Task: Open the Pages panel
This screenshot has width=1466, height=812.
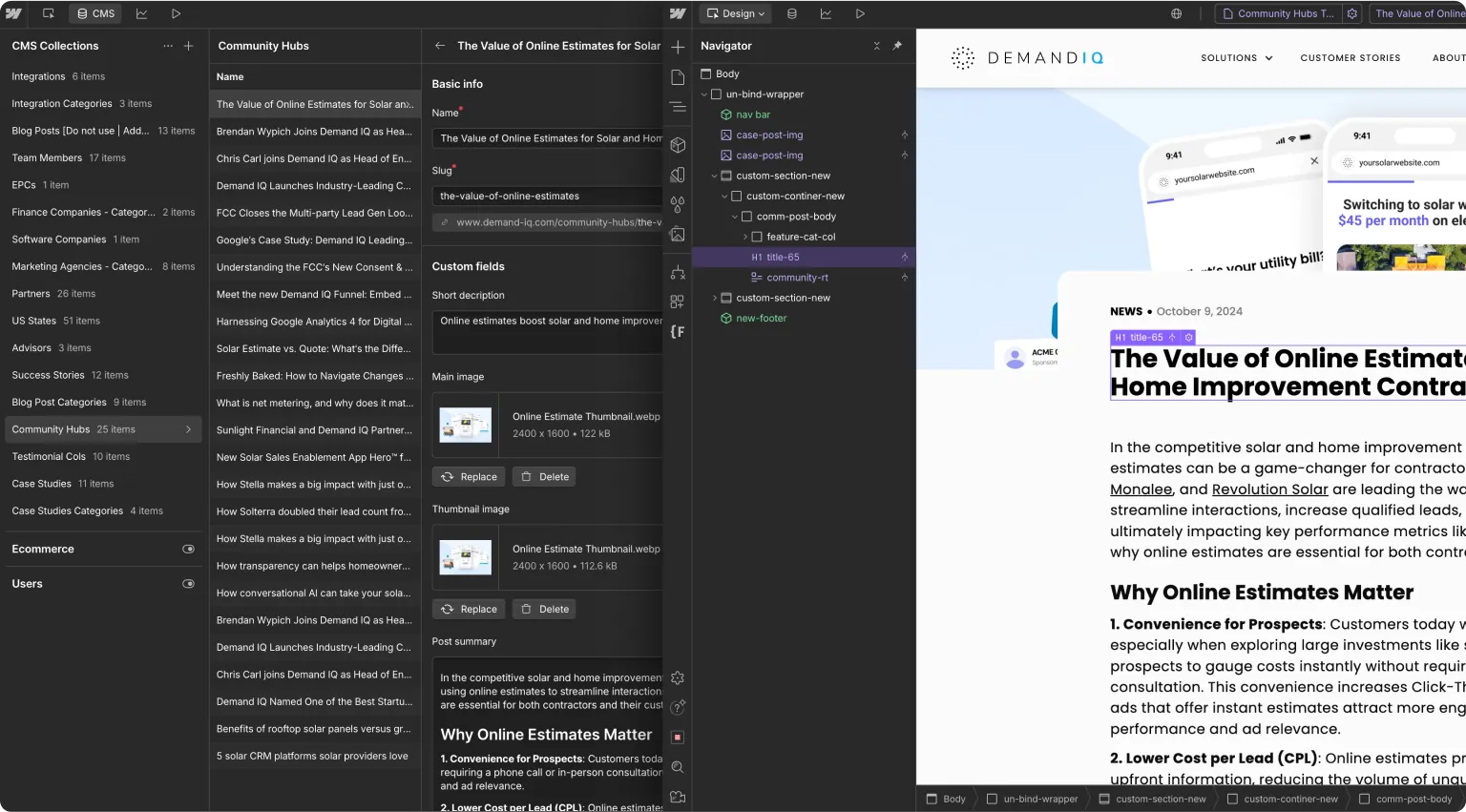Action: pos(678,77)
